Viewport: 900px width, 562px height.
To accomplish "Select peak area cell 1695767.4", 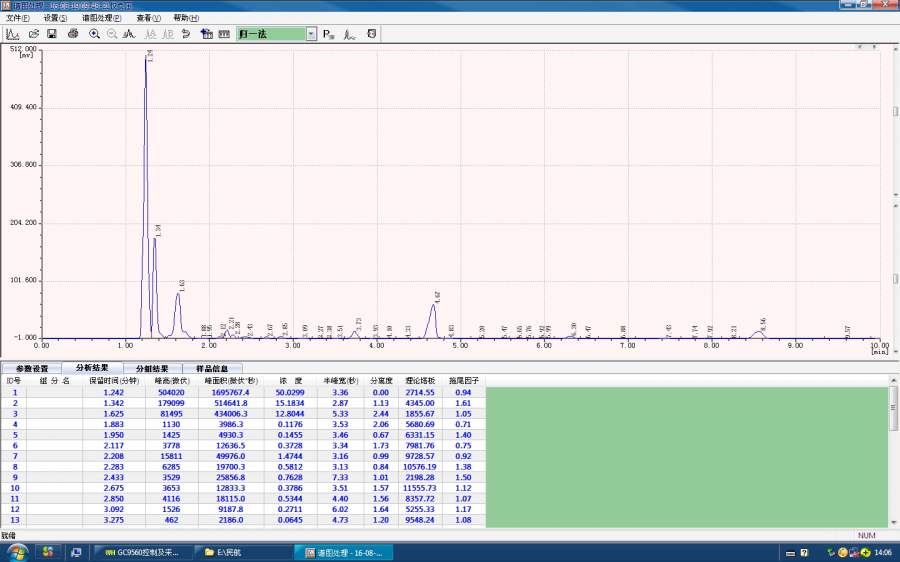I will (231, 393).
